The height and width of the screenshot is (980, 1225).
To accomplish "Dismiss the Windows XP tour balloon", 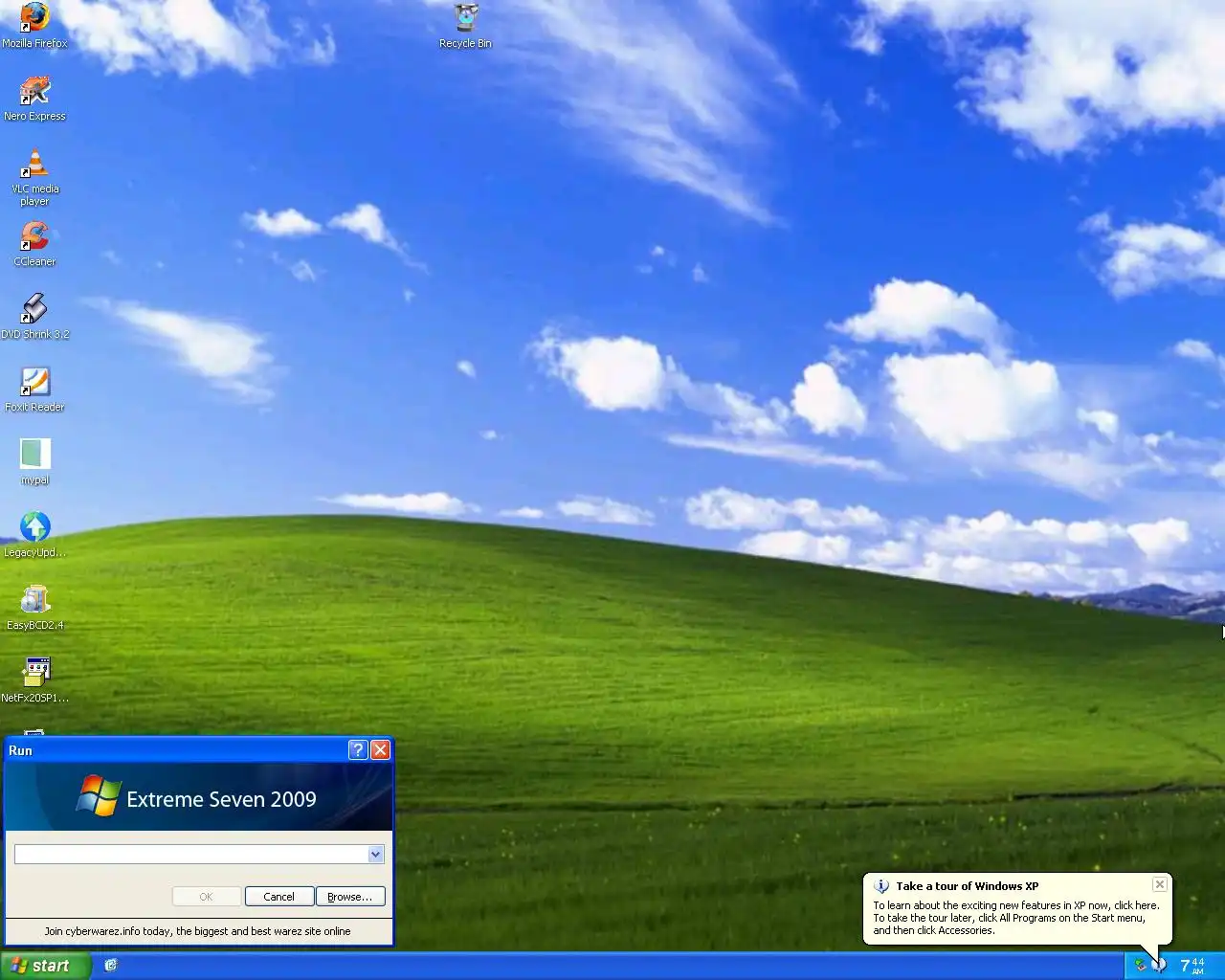I will (x=1159, y=884).
